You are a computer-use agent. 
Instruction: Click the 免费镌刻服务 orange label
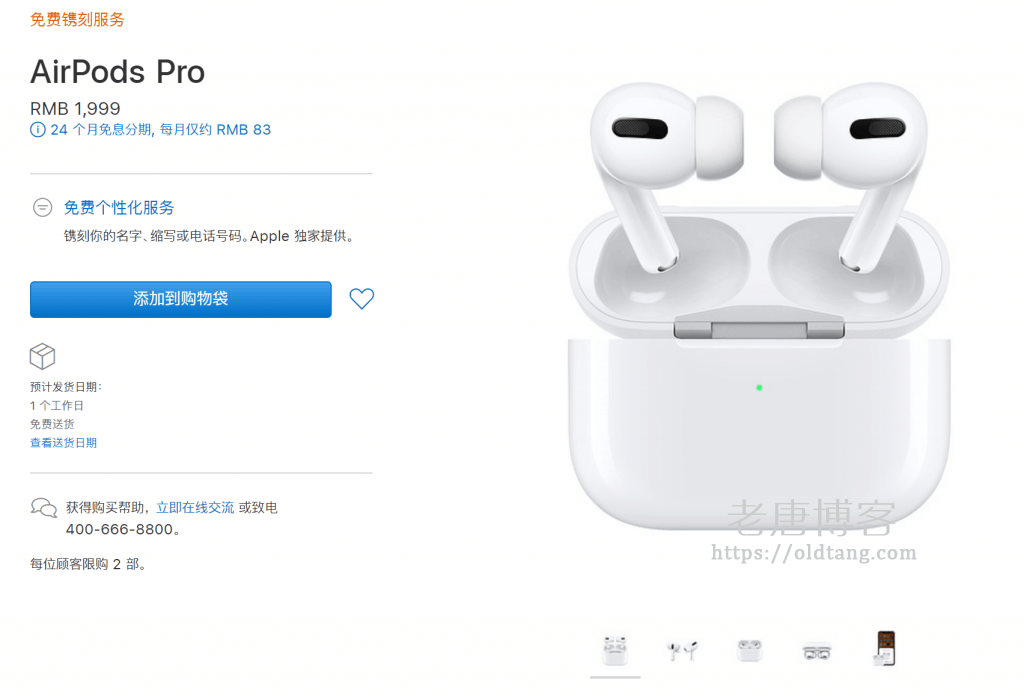[77, 20]
